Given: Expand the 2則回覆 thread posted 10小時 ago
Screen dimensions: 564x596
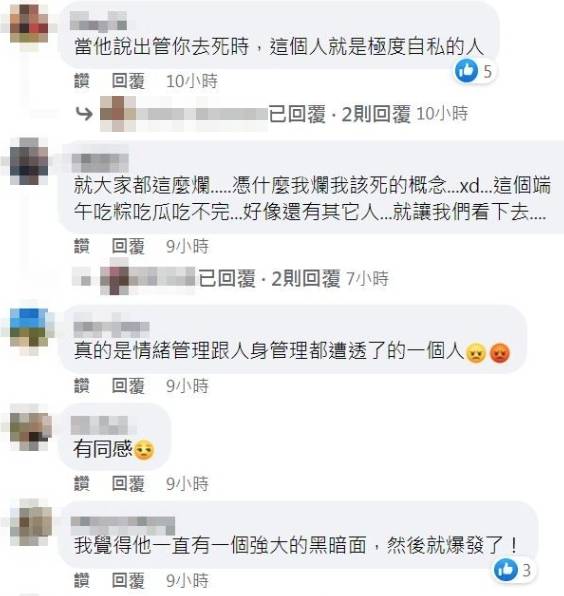Looking at the screenshot, I should click(376, 114).
